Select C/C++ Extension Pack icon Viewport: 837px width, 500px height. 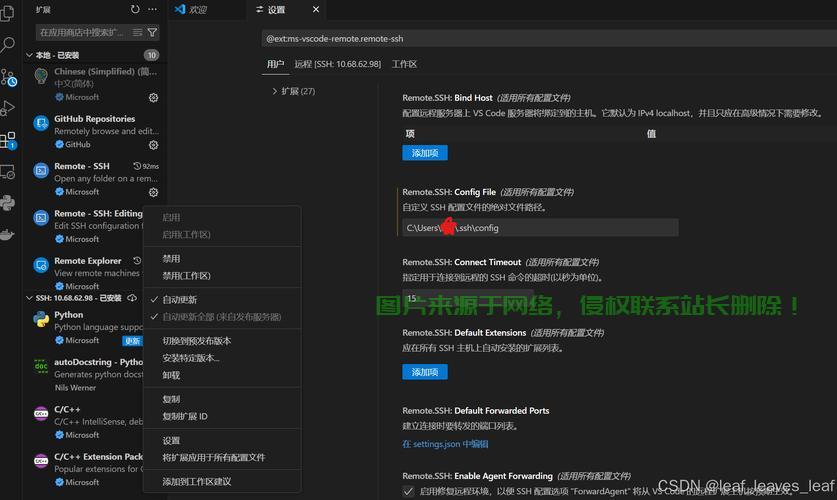(41, 461)
